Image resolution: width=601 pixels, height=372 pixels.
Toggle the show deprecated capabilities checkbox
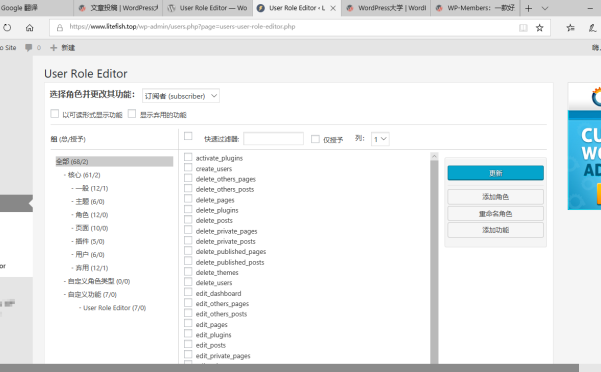click(132, 114)
